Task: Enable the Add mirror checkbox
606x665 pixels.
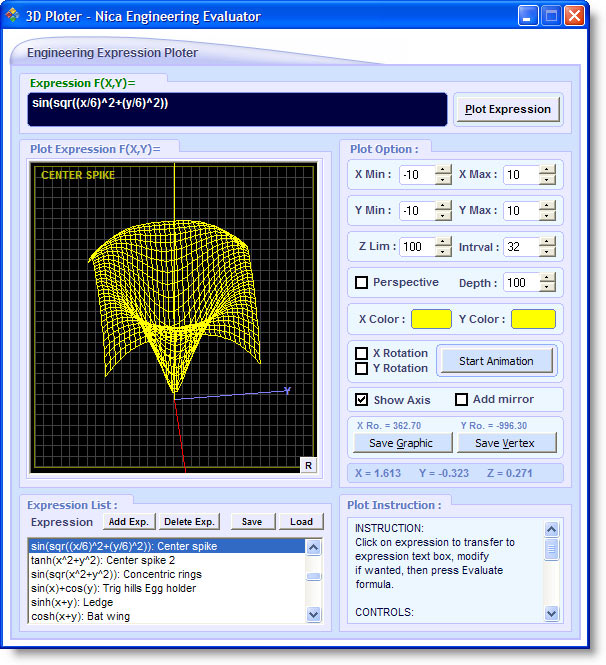Action: coord(462,400)
